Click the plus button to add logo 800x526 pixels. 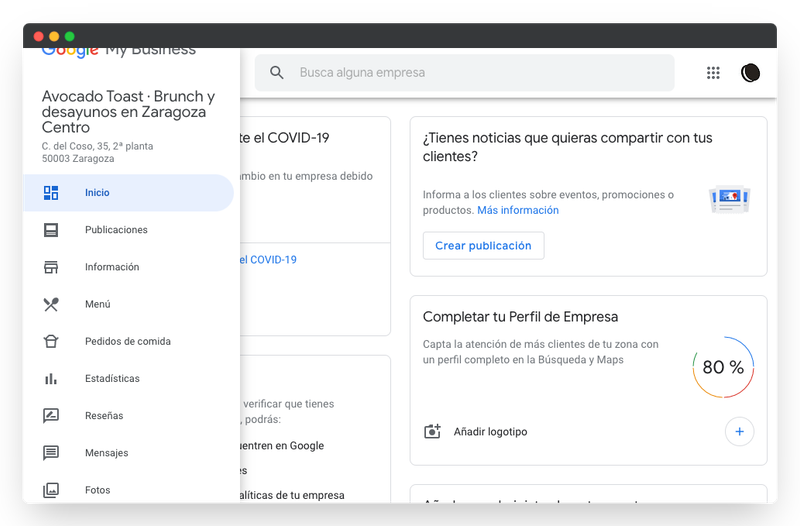tap(739, 432)
